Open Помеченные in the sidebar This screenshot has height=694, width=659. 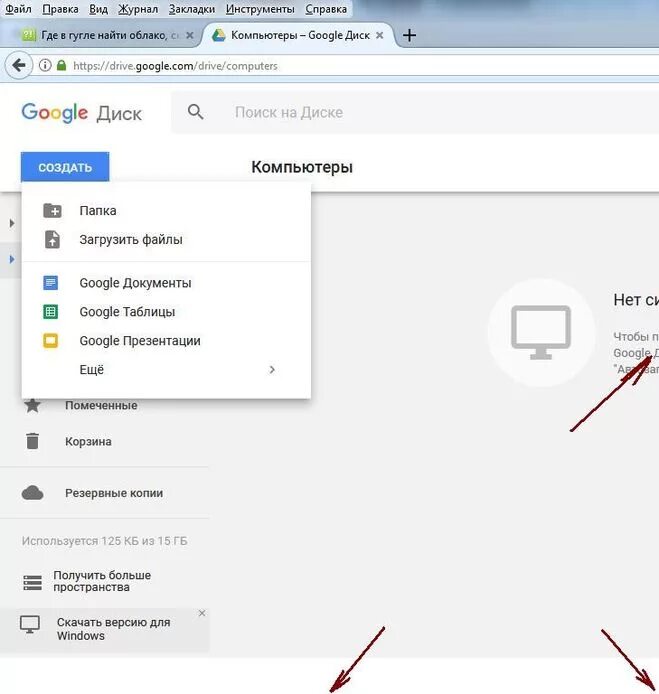pyautogui.click(x=101, y=405)
